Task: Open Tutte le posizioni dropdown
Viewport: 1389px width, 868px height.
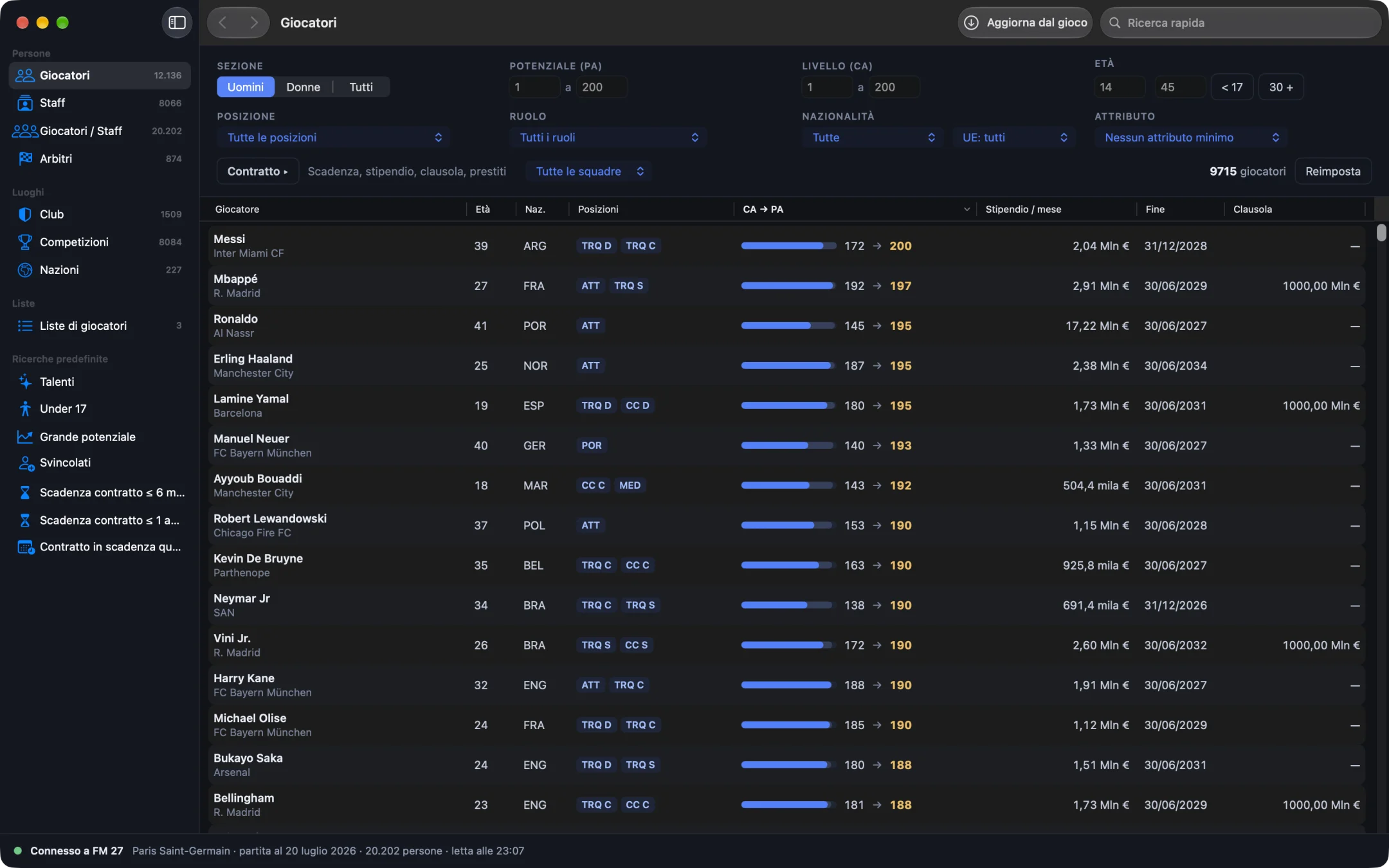Action: tap(333, 138)
